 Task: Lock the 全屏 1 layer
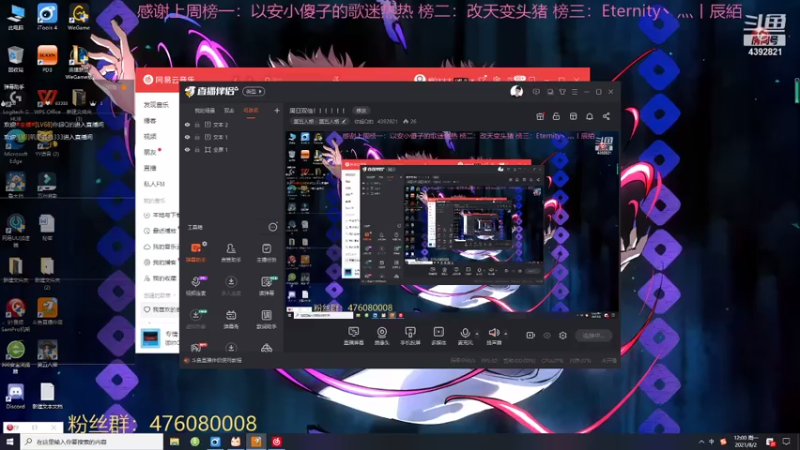(197, 149)
